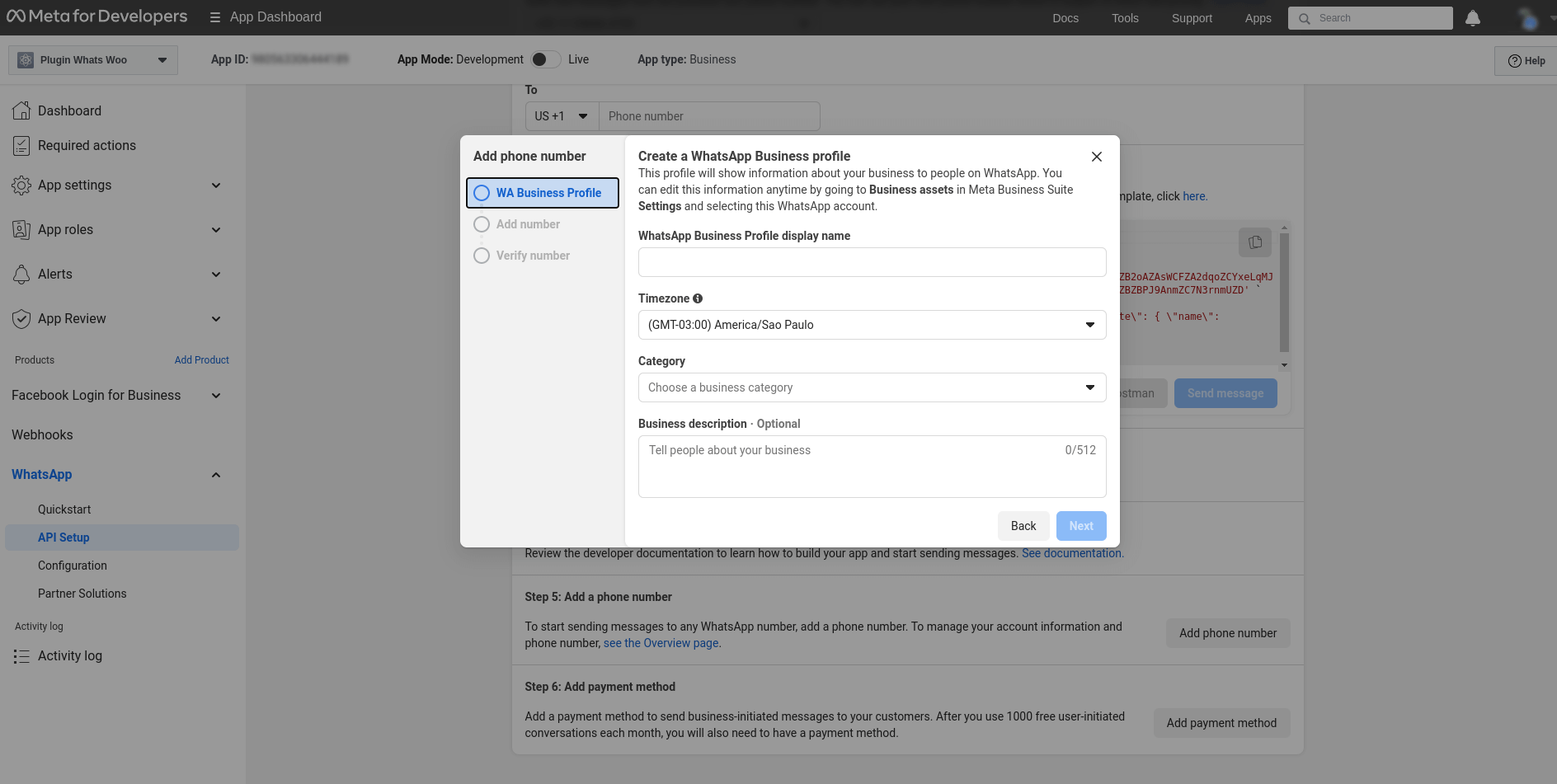Image resolution: width=1557 pixels, height=784 pixels.
Task: Click the Alerts bell icon in sidebar
Action: coord(21,274)
